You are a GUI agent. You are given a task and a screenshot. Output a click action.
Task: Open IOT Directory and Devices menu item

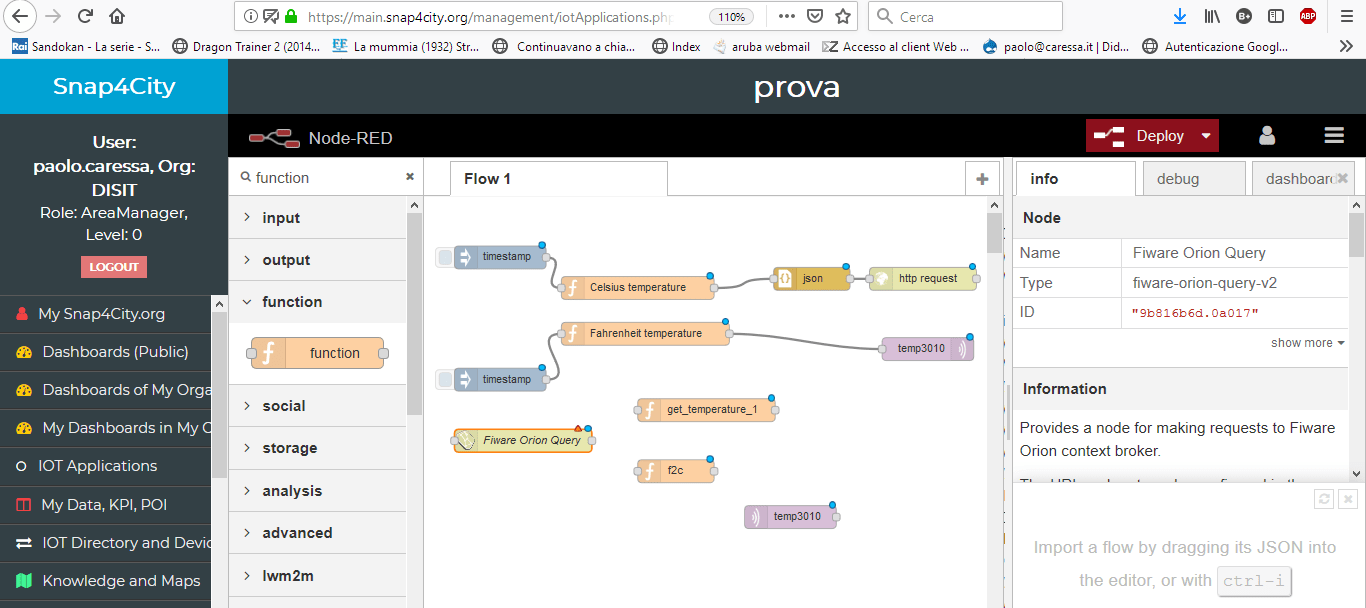click(x=106, y=543)
